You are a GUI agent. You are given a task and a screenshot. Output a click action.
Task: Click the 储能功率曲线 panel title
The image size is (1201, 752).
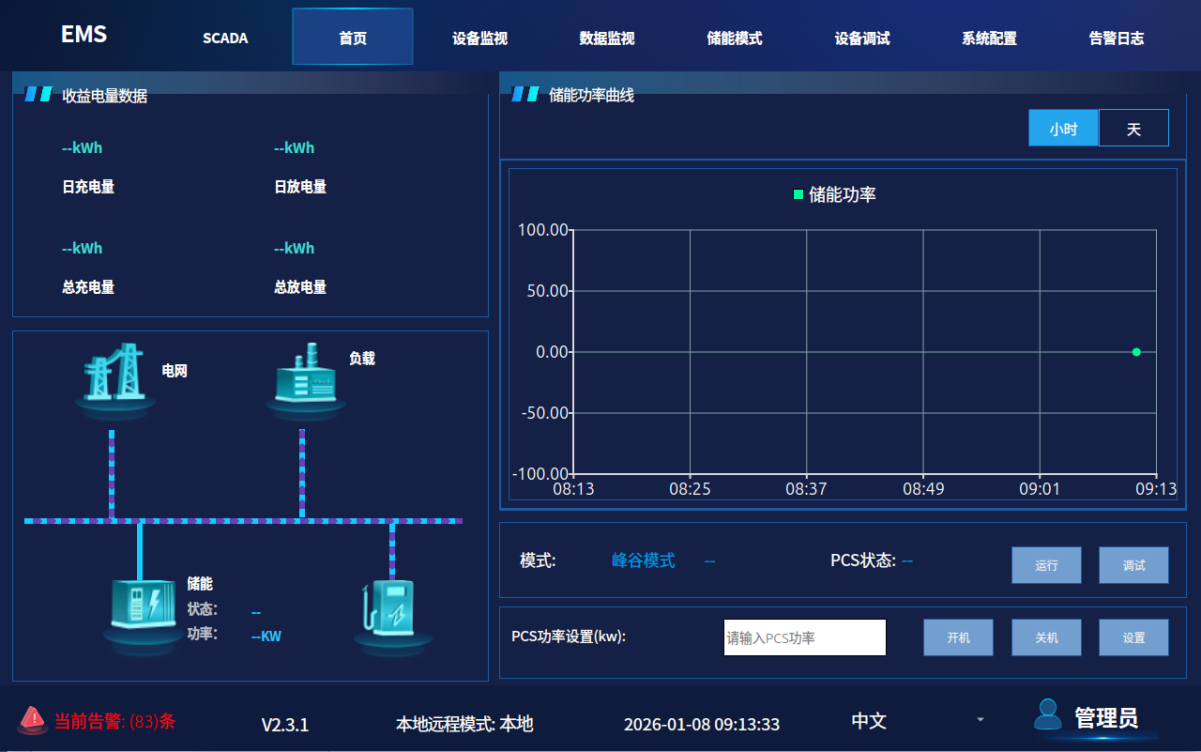pos(591,95)
